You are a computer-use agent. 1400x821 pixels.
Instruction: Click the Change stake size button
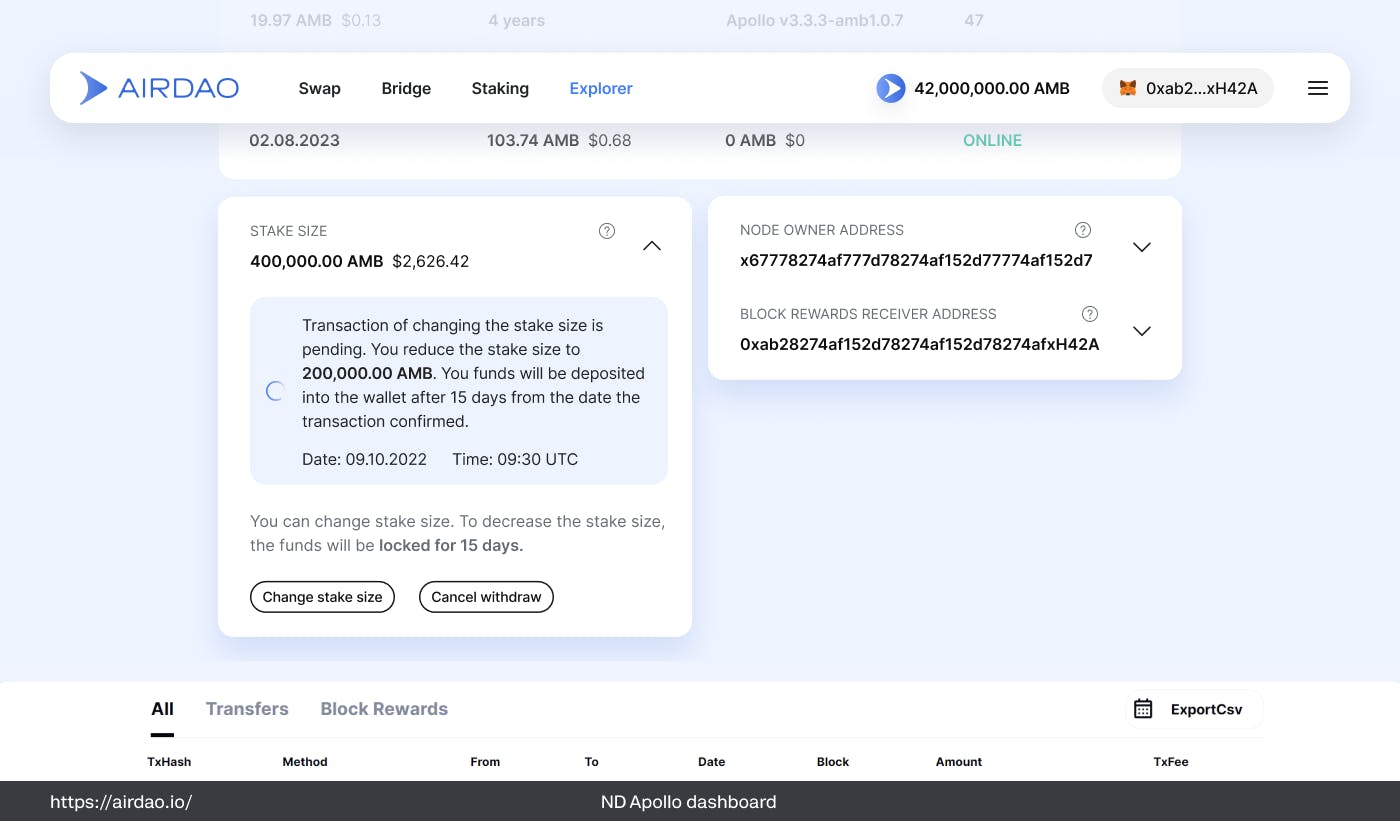322,597
